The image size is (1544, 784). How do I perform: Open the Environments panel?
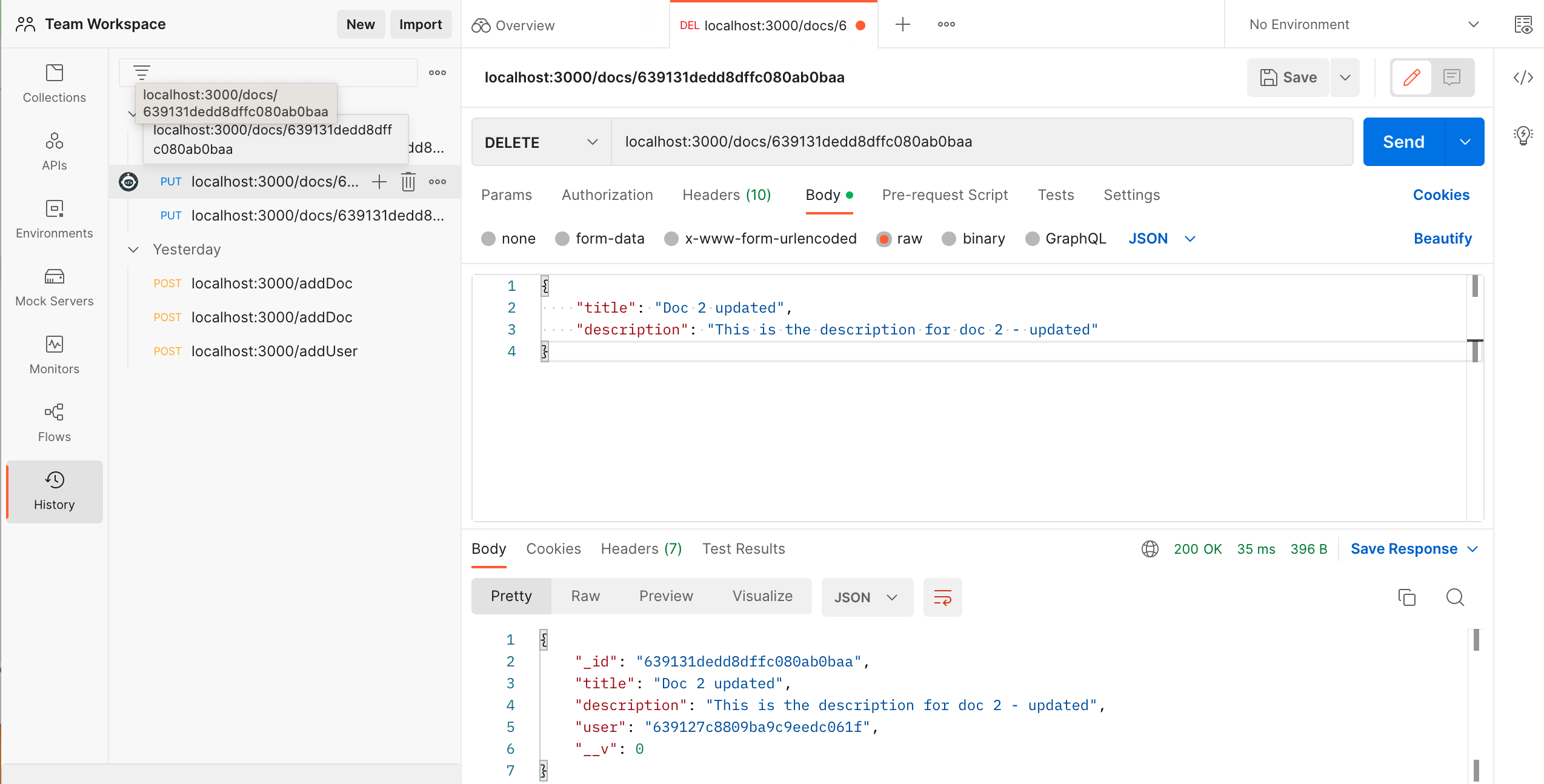click(x=54, y=219)
